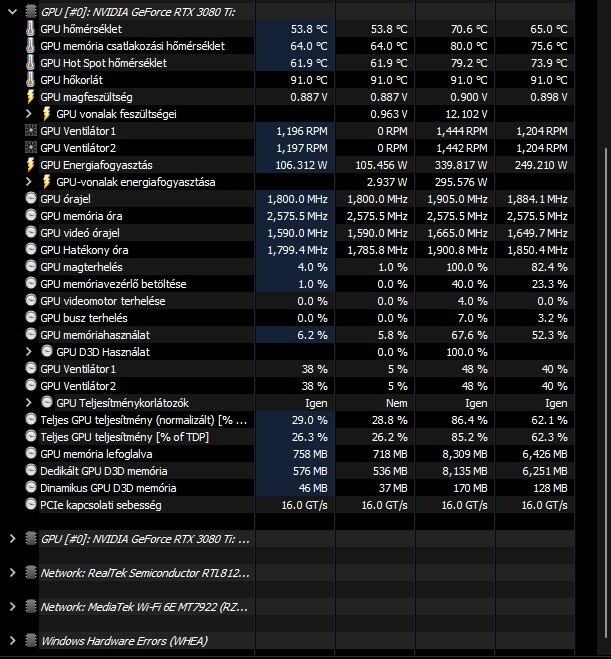Click gauge icon of GPU D3D Használat
Screen dimensions: 611x659
click(x=47, y=351)
